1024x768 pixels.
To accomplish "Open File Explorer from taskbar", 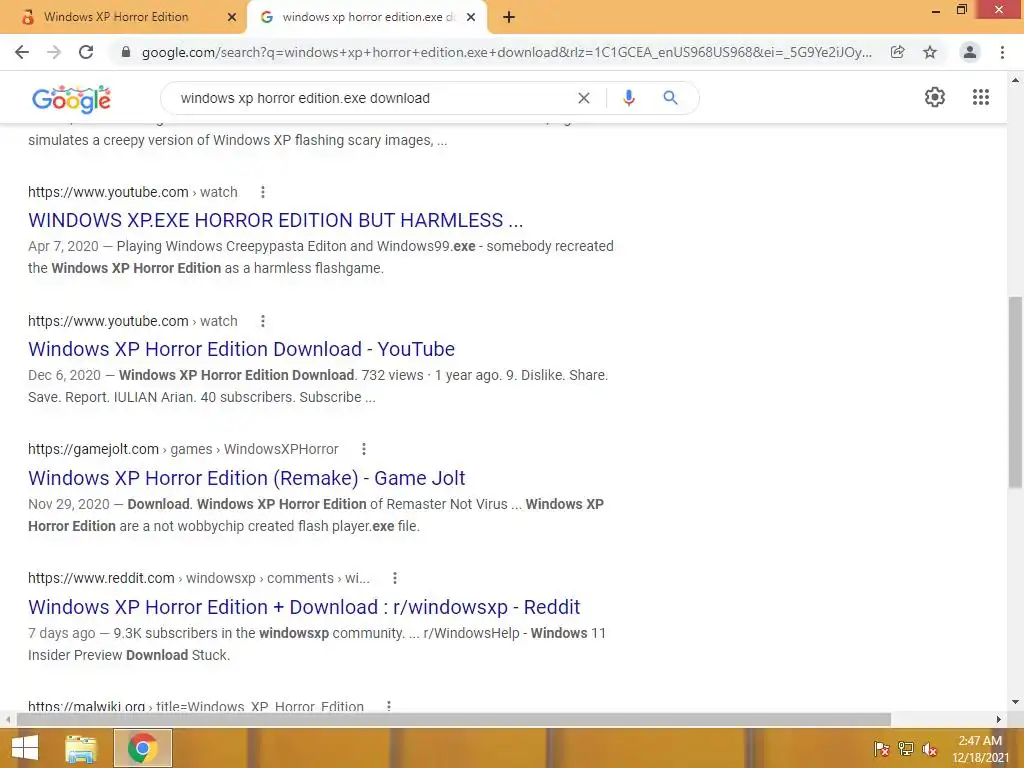I will click(81, 748).
